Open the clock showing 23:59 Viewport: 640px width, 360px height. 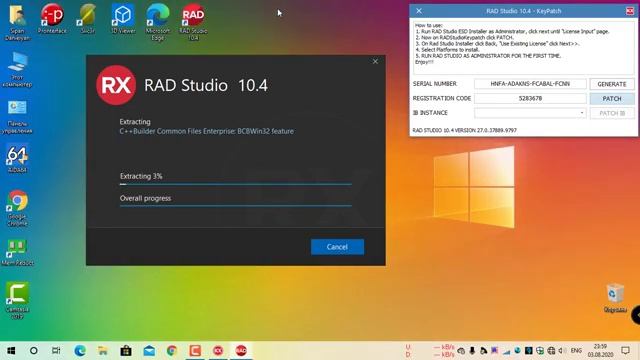[x=600, y=351]
